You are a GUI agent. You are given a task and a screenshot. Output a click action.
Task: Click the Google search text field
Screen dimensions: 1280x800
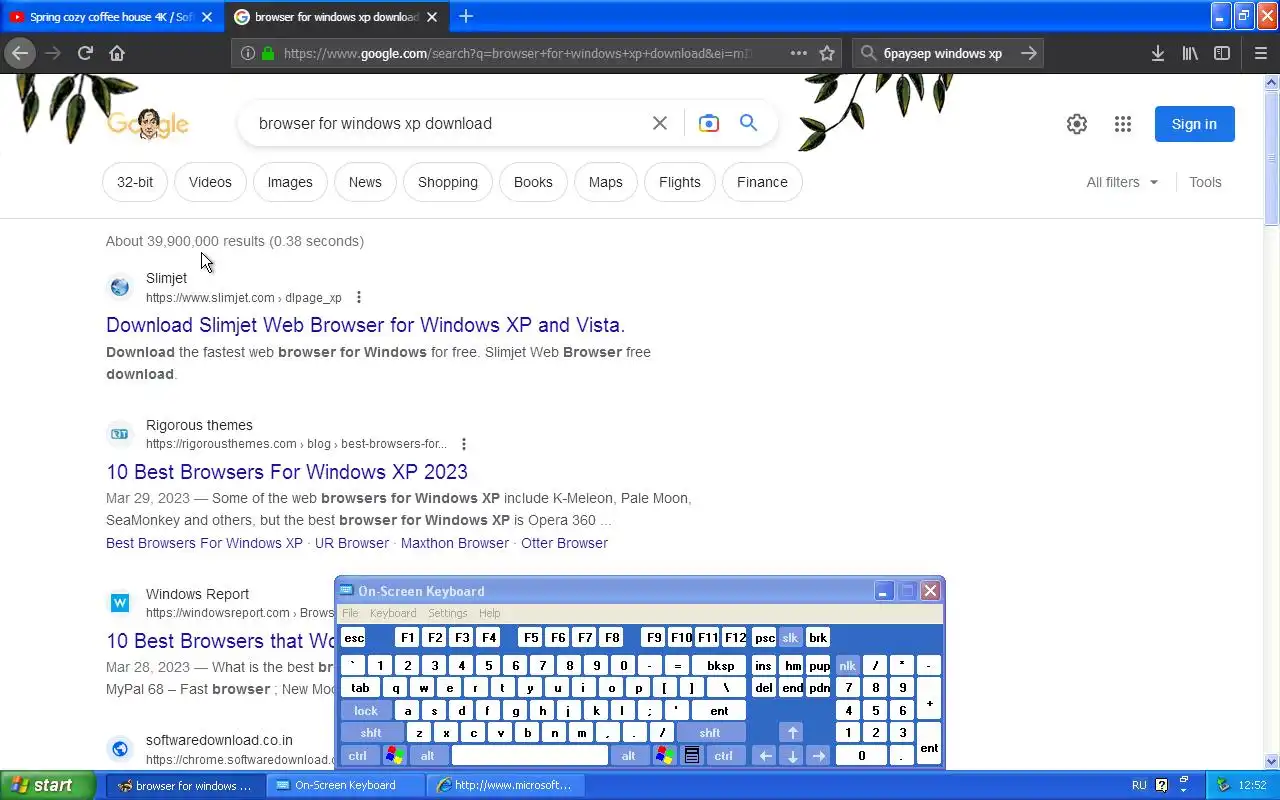445,123
